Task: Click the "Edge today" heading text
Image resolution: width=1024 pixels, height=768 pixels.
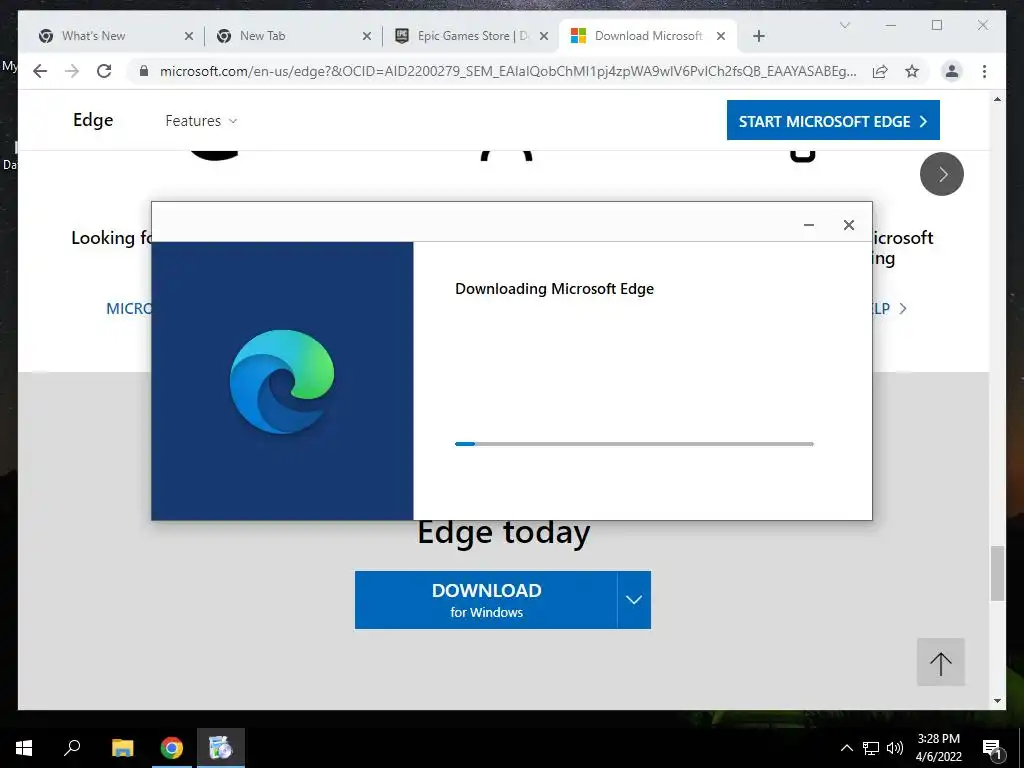Action: pos(504,532)
